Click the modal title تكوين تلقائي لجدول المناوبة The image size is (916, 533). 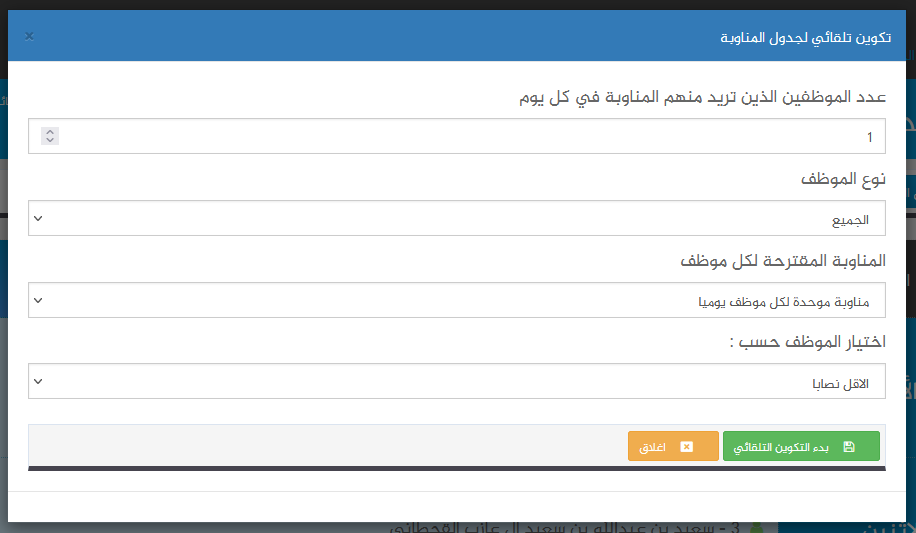coord(806,37)
